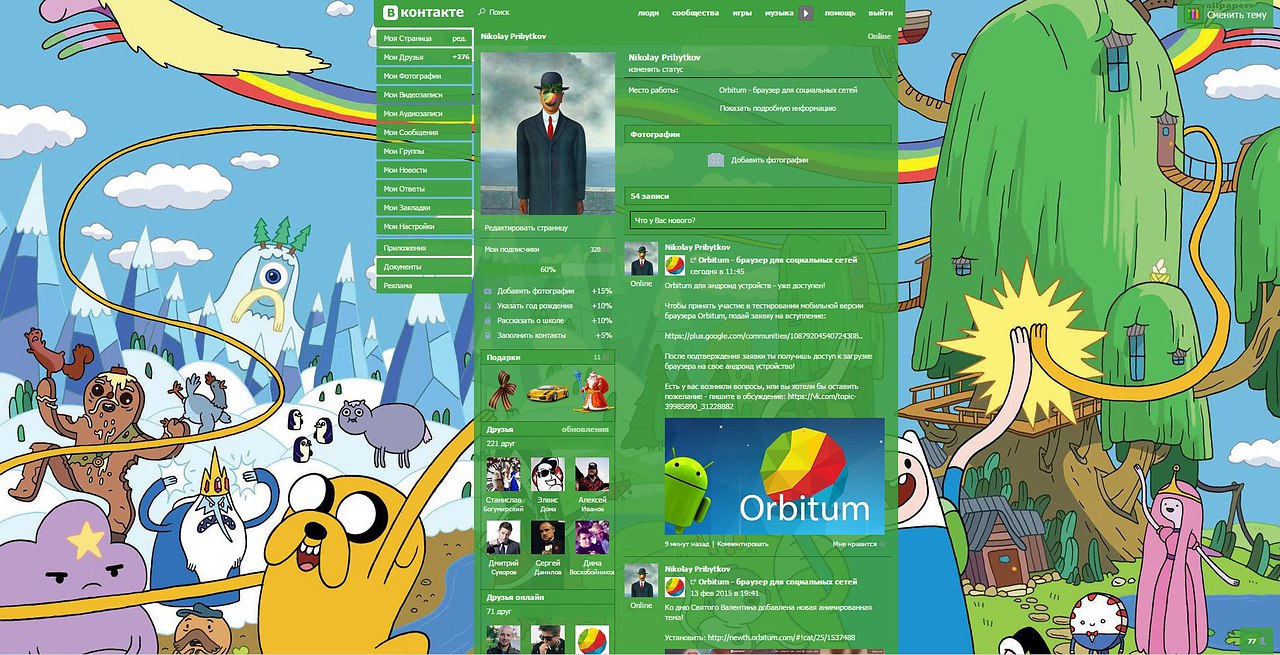Click the colored pencils theme icon

pos(1193,14)
